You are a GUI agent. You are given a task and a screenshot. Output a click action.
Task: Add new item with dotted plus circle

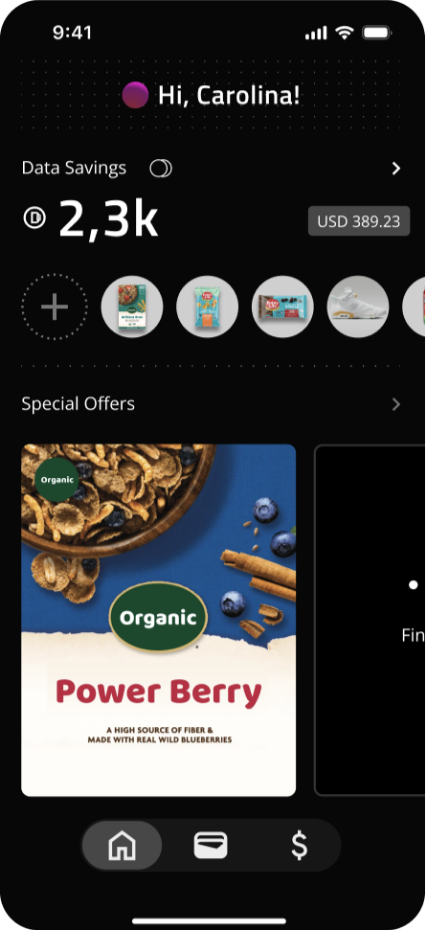(x=55, y=307)
